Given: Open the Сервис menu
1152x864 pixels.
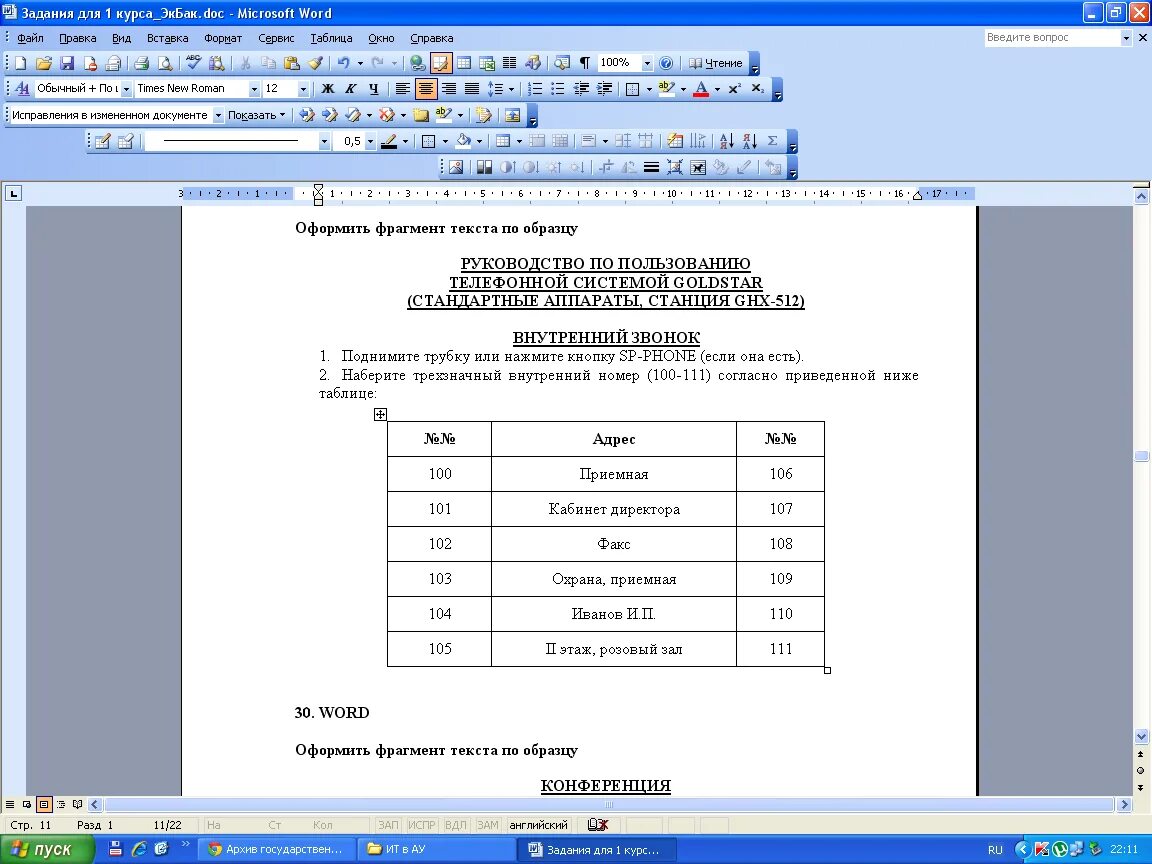Looking at the screenshot, I should coord(276,38).
